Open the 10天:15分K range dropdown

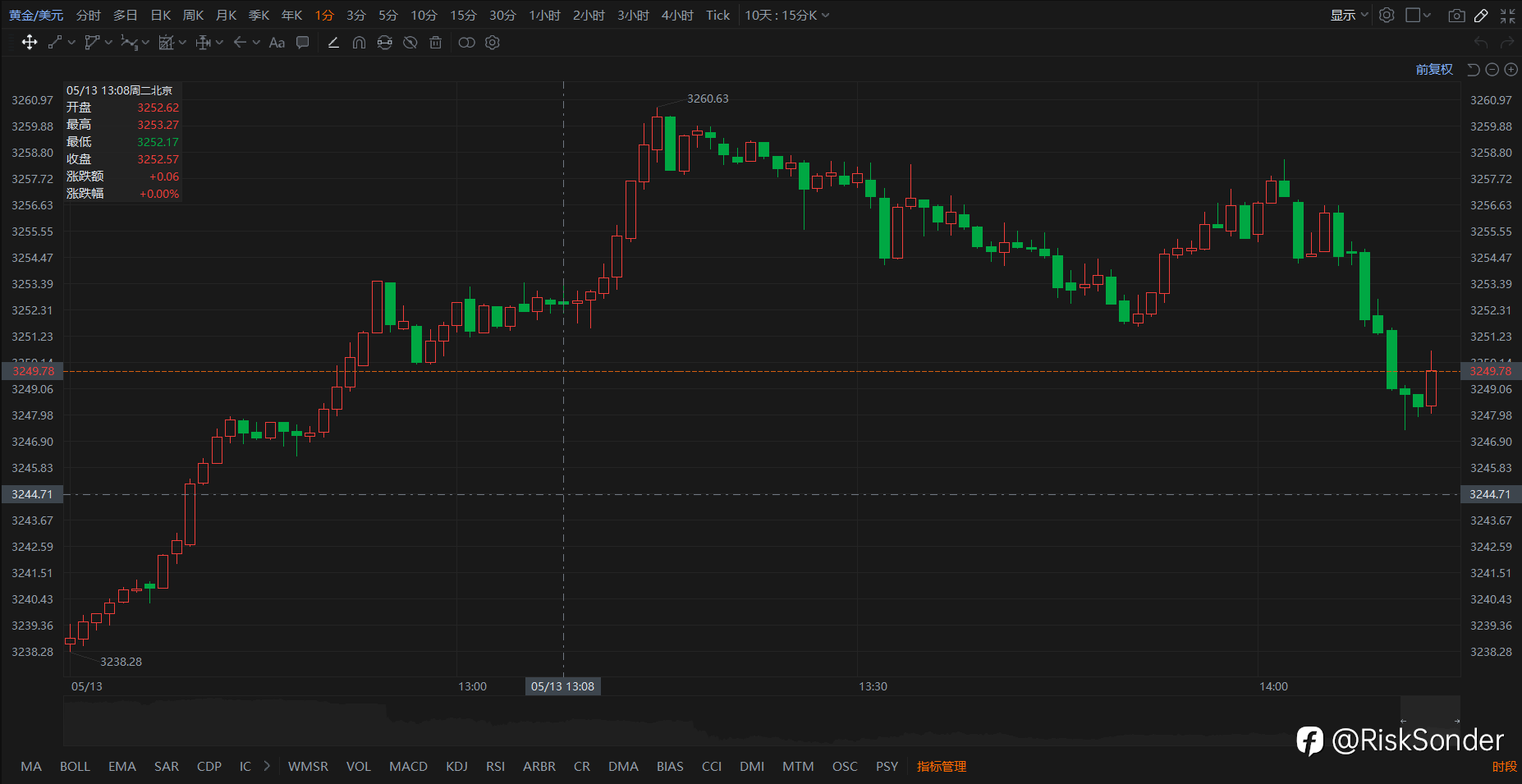tap(786, 15)
